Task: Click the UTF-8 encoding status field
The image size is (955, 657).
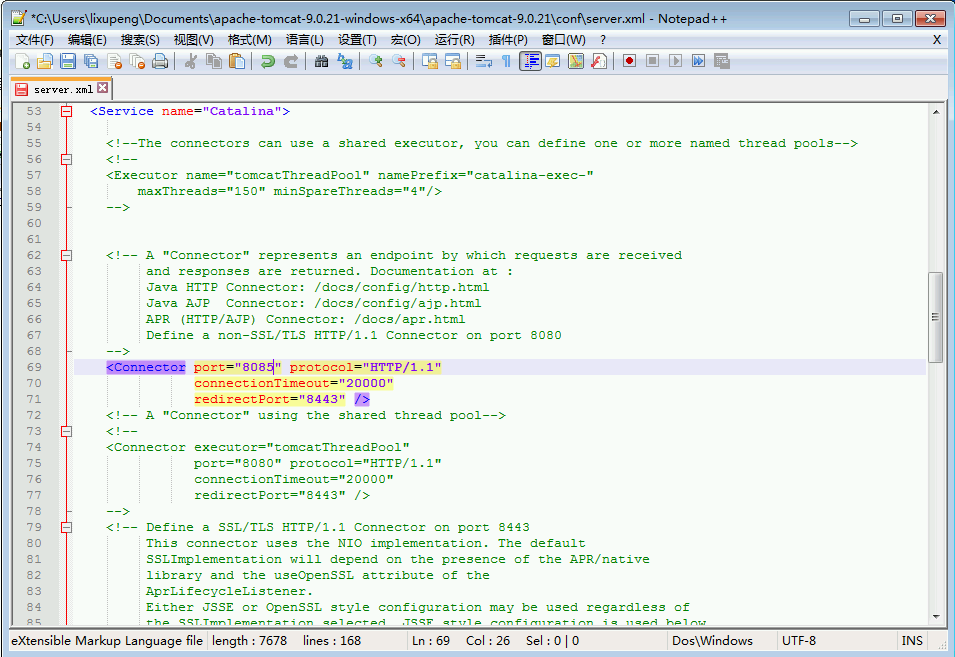Action: [x=798, y=641]
